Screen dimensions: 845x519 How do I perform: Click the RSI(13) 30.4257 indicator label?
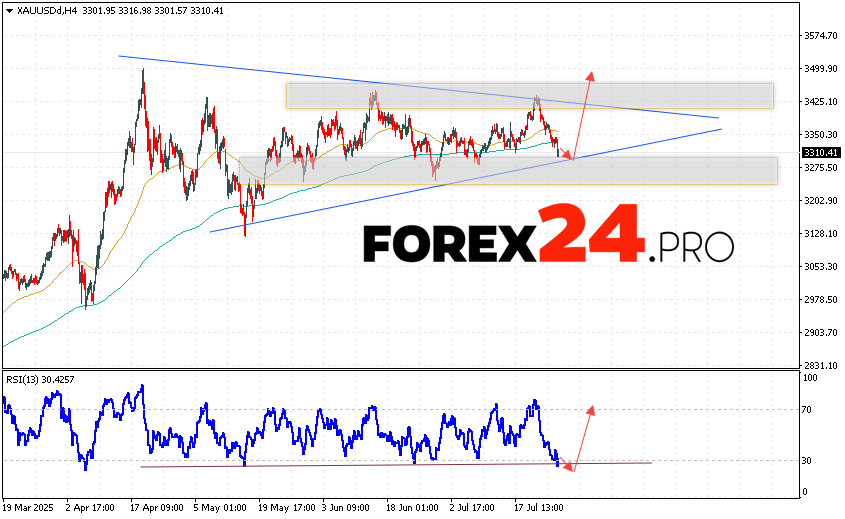pyautogui.click(x=40, y=380)
